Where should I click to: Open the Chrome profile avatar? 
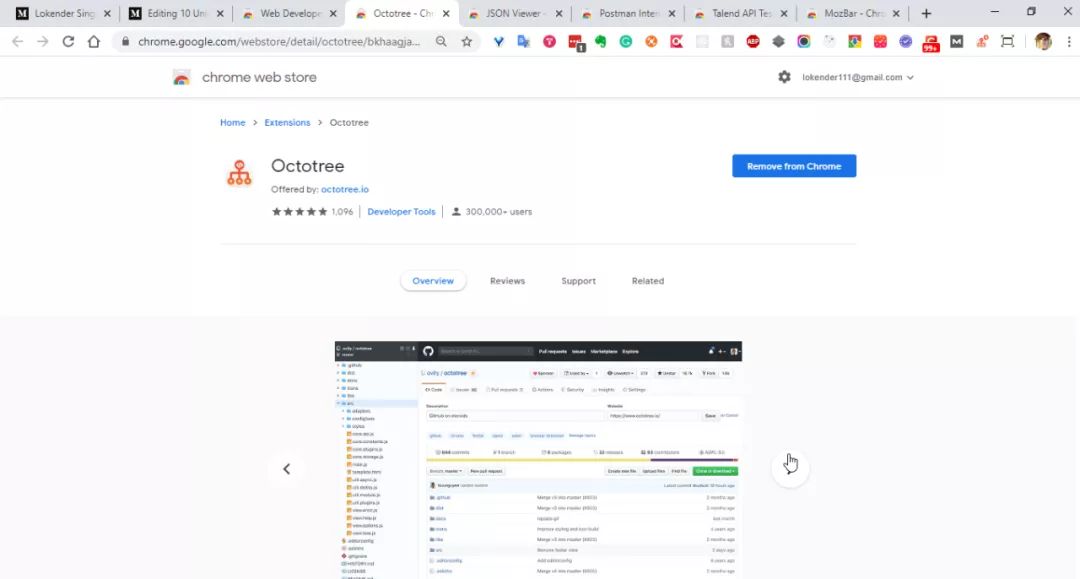tap(1043, 41)
